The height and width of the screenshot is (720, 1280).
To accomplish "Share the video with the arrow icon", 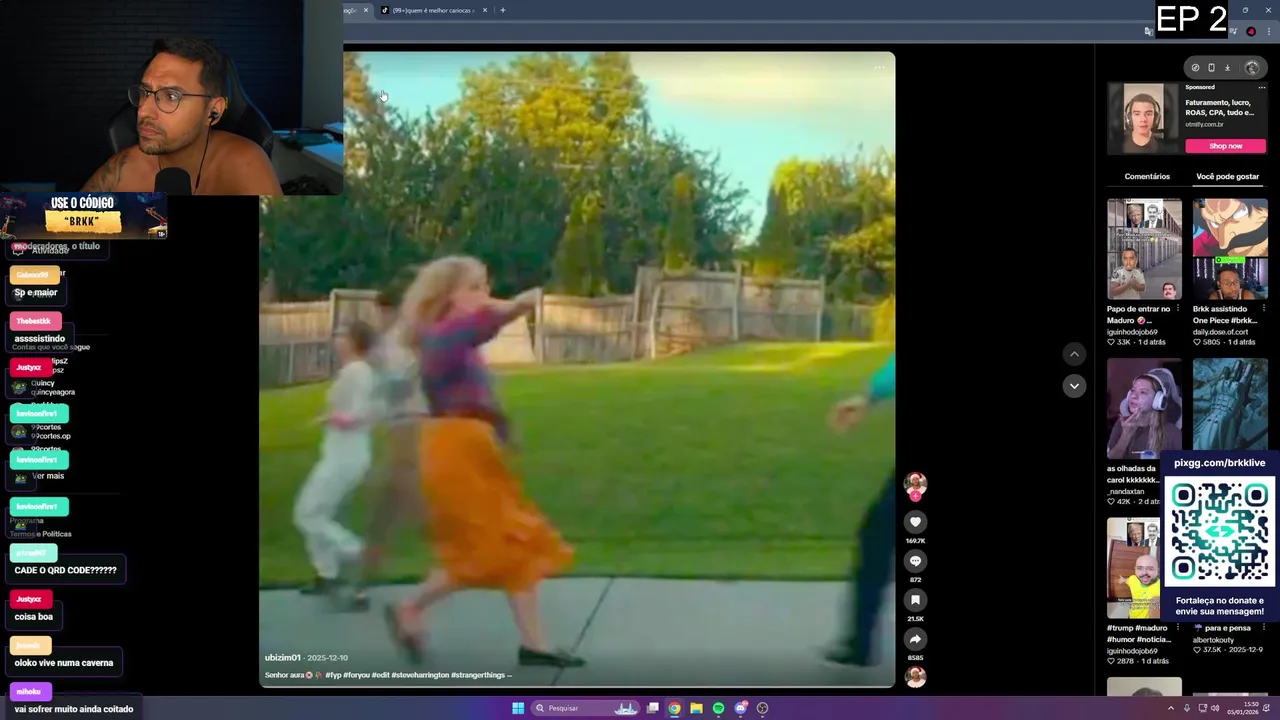I will pos(915,639).
